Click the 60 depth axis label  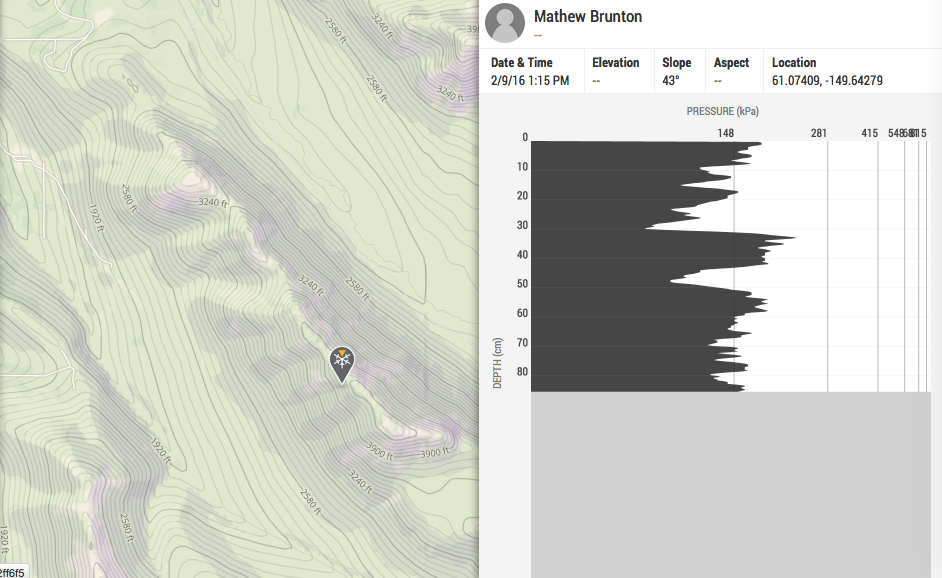point(523,313)
